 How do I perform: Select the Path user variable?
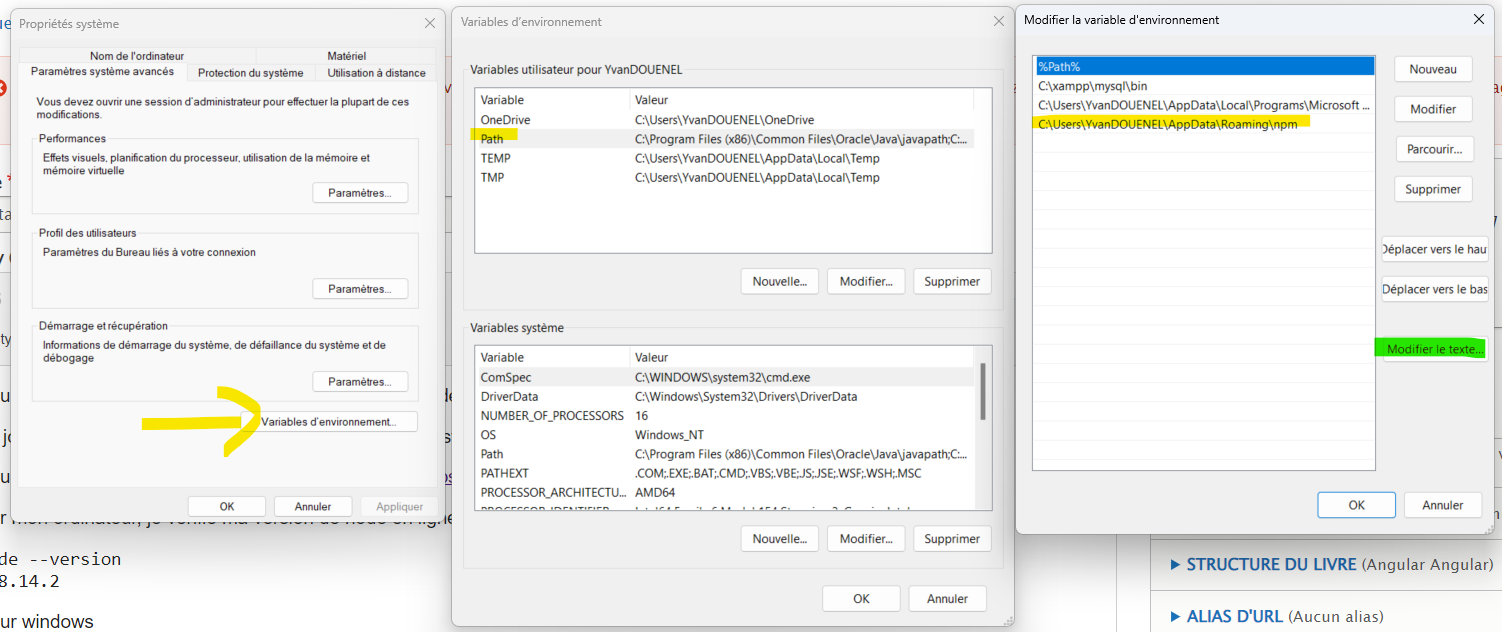[550, 138]
